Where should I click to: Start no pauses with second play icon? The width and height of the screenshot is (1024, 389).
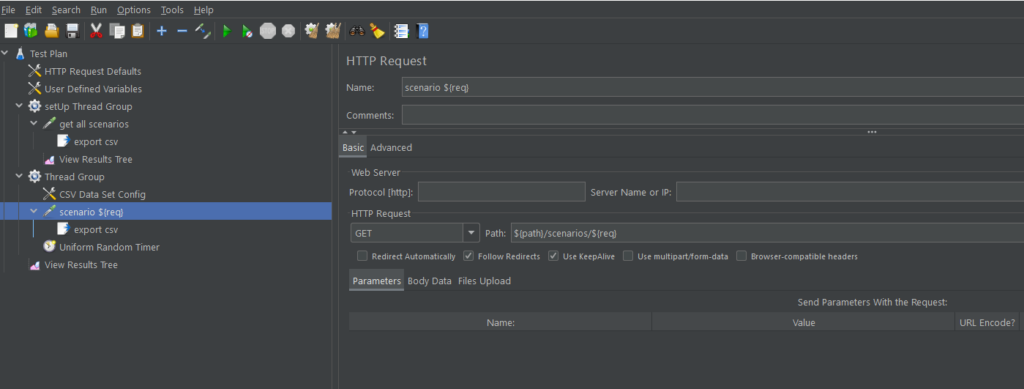[247, 31]
